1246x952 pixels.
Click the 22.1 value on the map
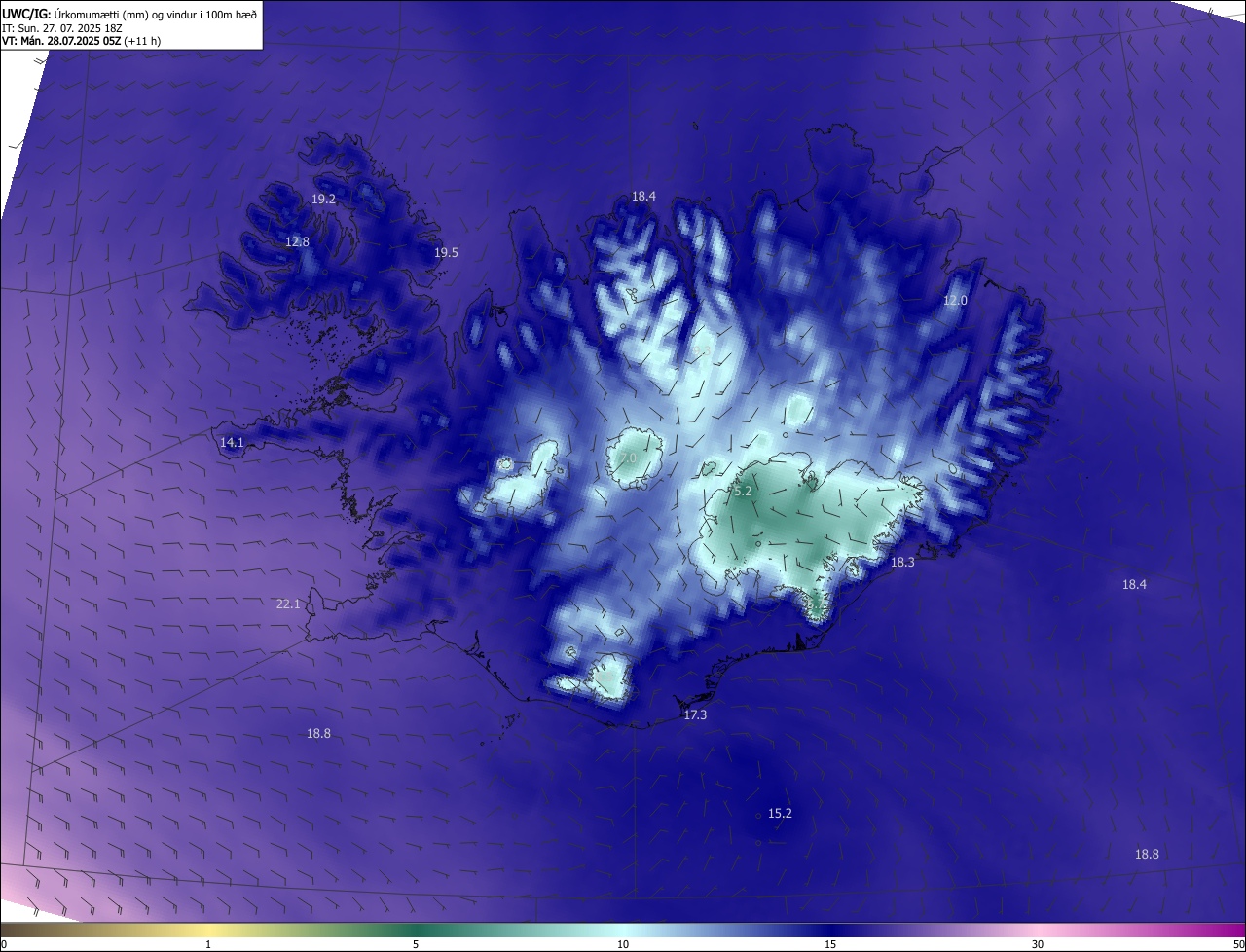point(288,604)
